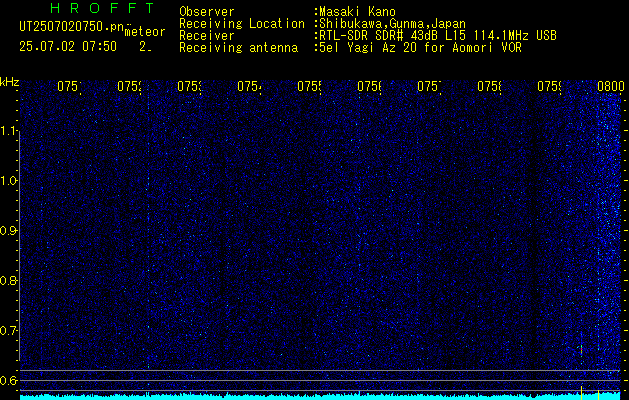Screen dimensions: 629x400
Task: Click the Shibukawa,Gunma,Japan location text
Action: pyautogui.click(x=392, y=24)
